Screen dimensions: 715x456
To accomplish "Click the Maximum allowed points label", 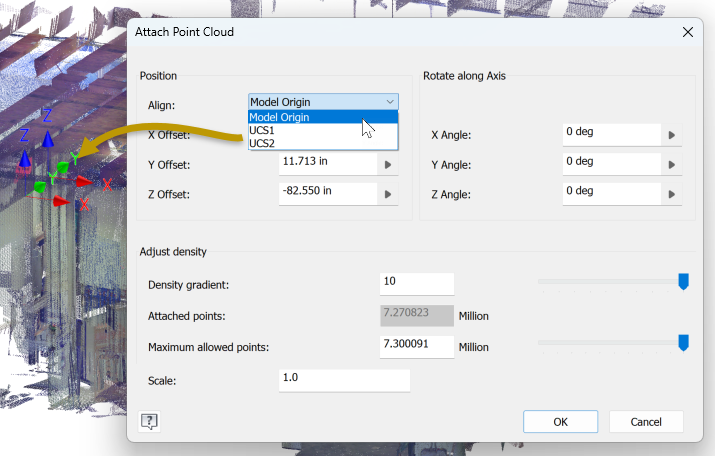I will coord(208,347).
